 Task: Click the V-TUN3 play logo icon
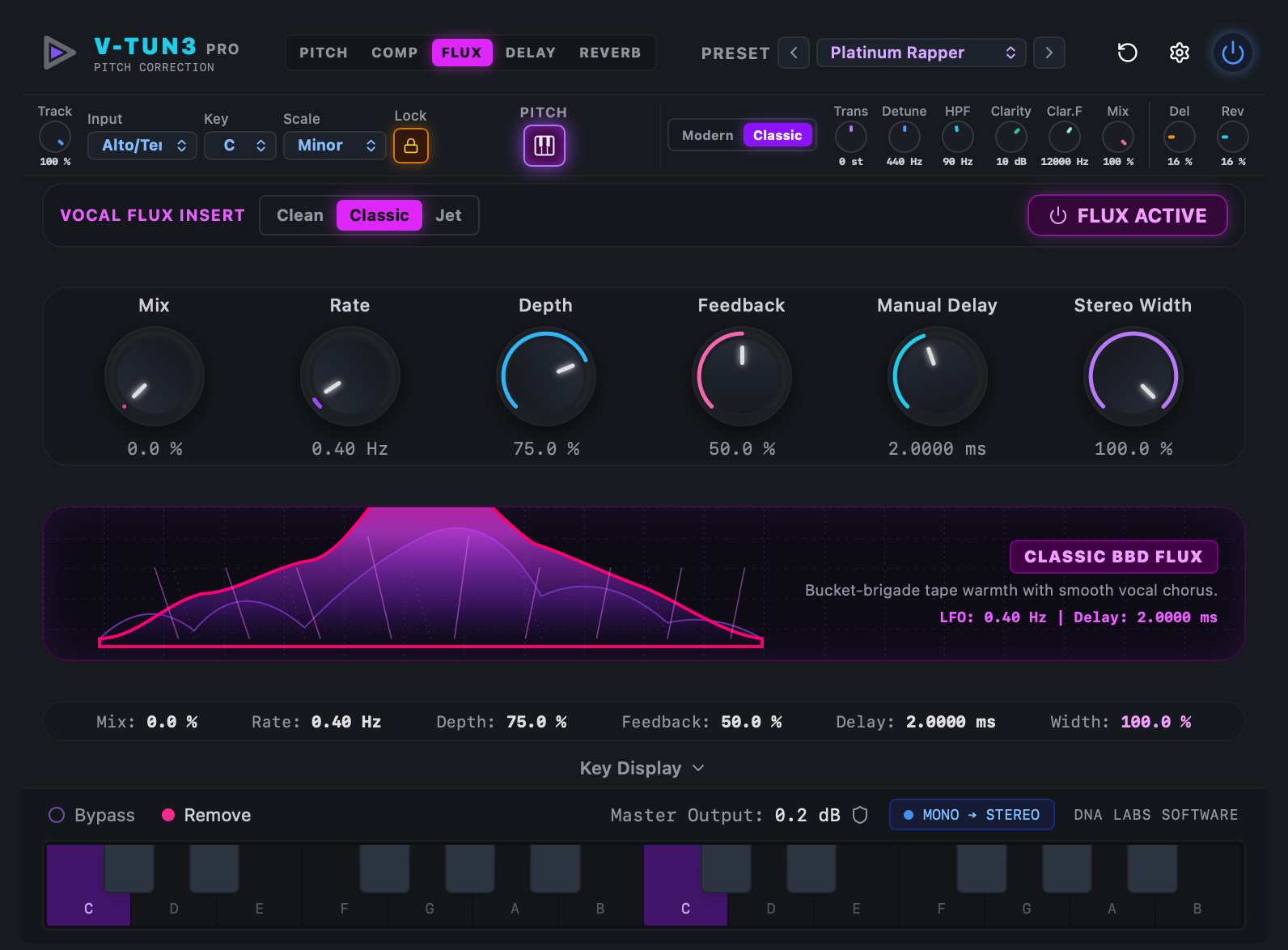click(x=58, y=53)
